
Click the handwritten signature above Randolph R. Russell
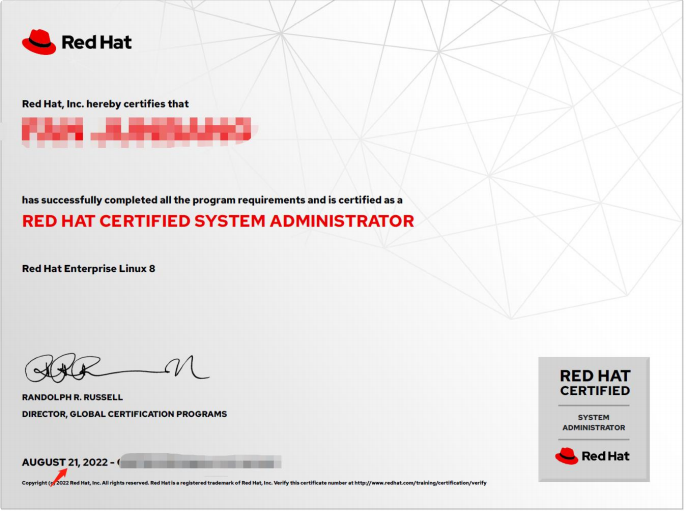pyautogui.click(x=117, y=368)
